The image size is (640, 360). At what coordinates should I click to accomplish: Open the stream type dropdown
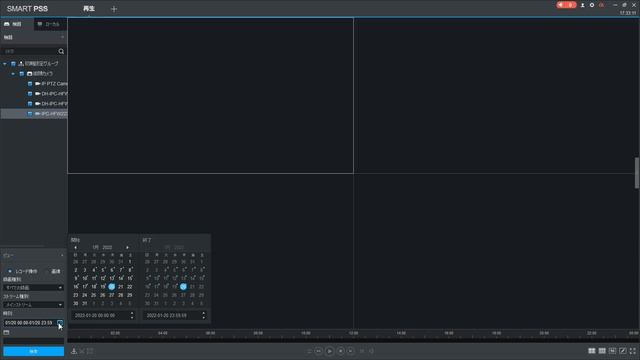point(33,305)
